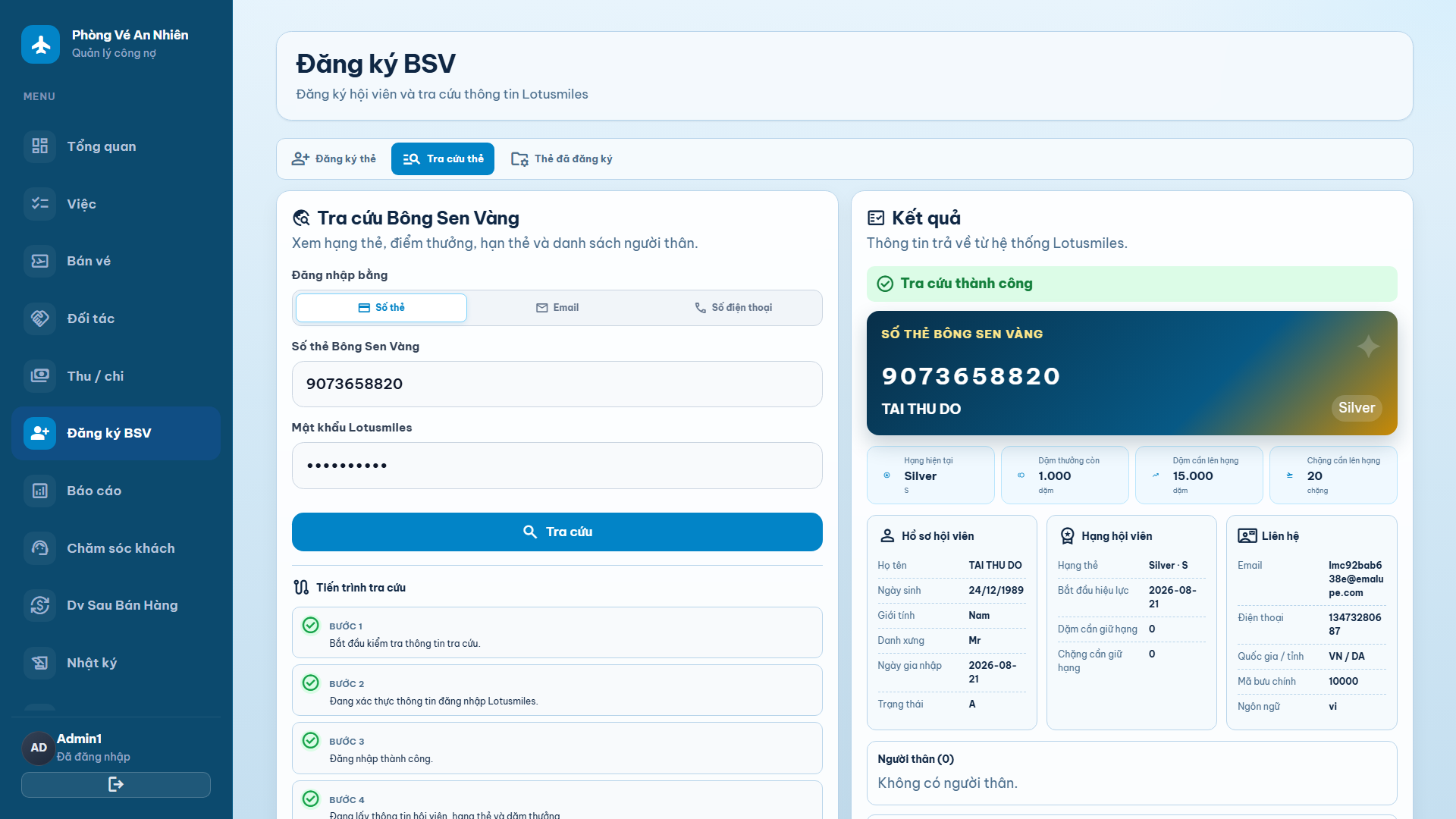Click the Kết quả panel heading icon

pyautogui.click(x=876, y=218)
